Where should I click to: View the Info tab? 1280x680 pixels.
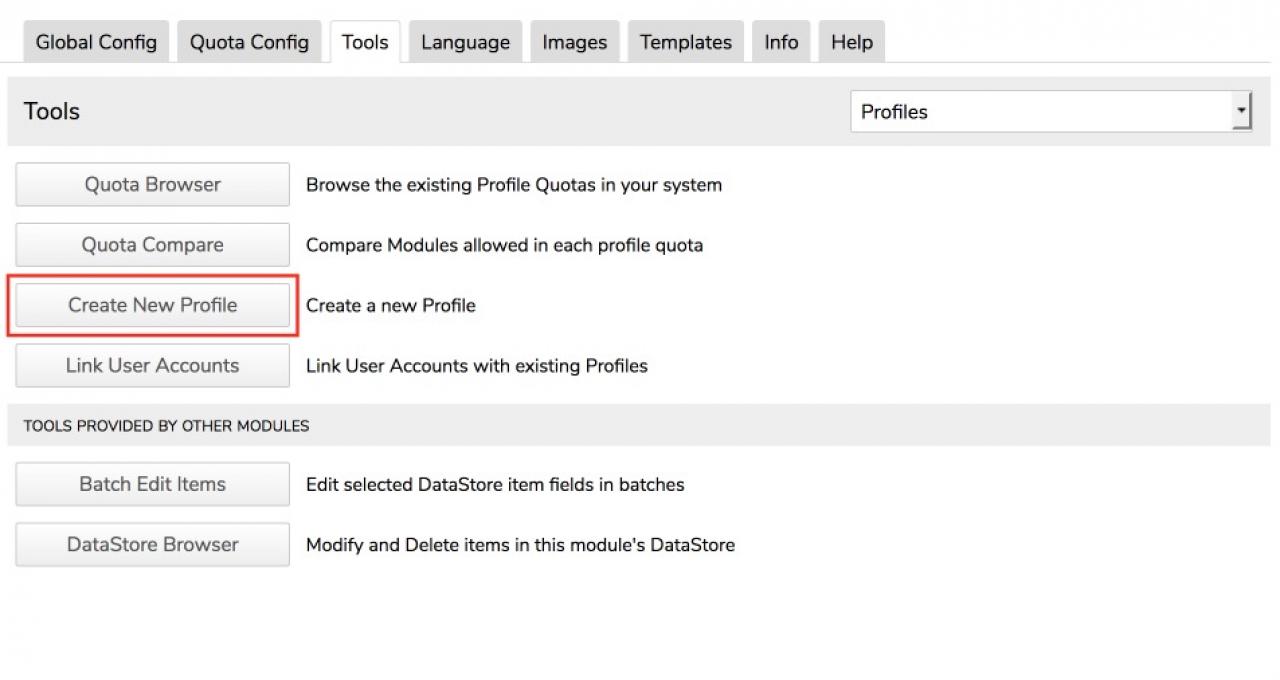click(x=781, y=42)
